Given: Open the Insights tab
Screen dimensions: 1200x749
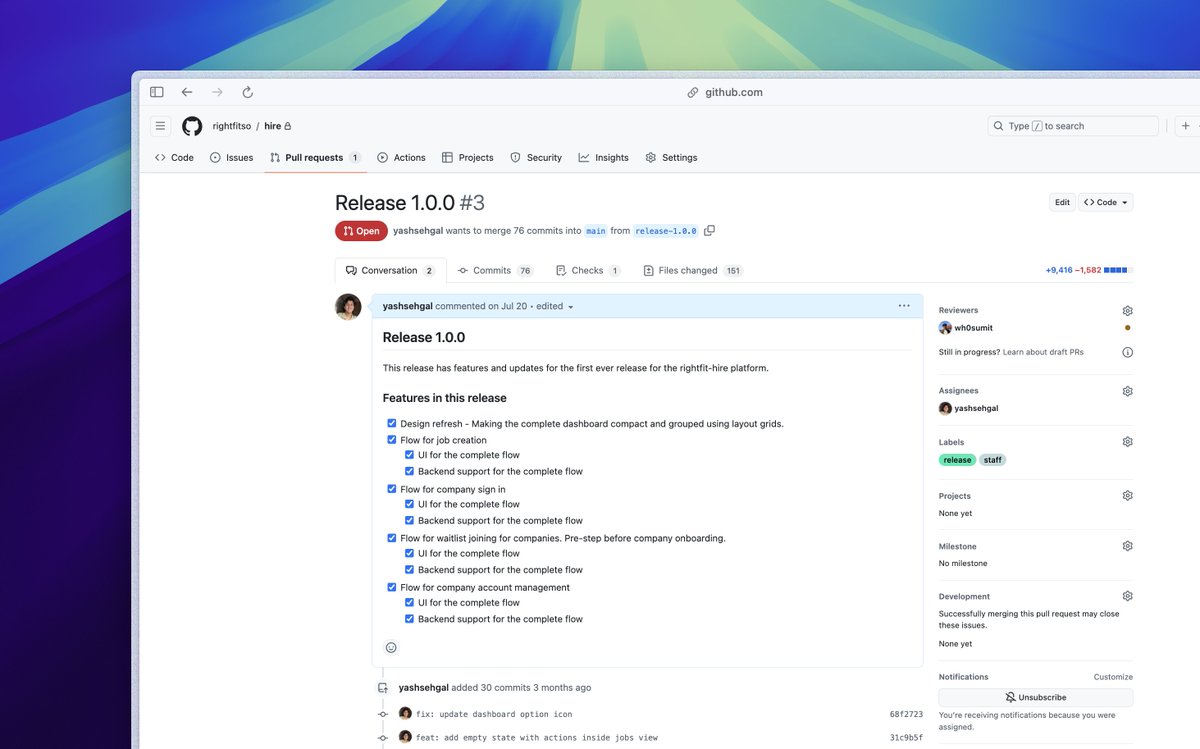Looking at the screenshot, I should click(x=603, y=158).
